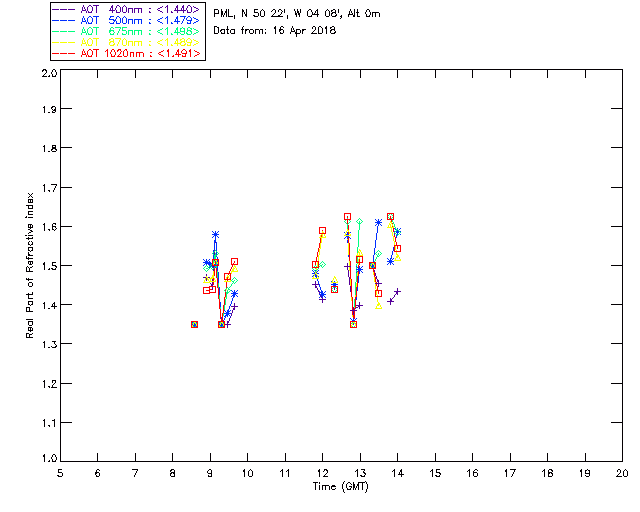This screenshot has height=512, width=640.
Task: Click the 2.0 y-axis label
Action: 49,73
